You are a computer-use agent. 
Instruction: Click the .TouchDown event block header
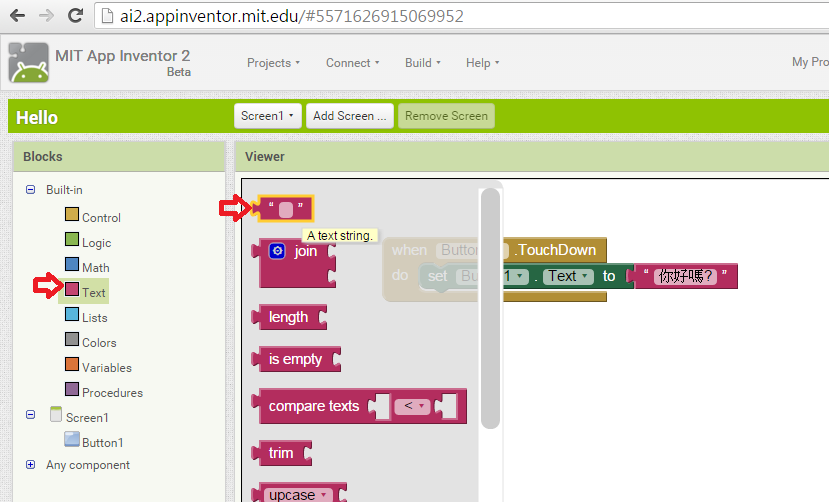(x=555, y=250)
